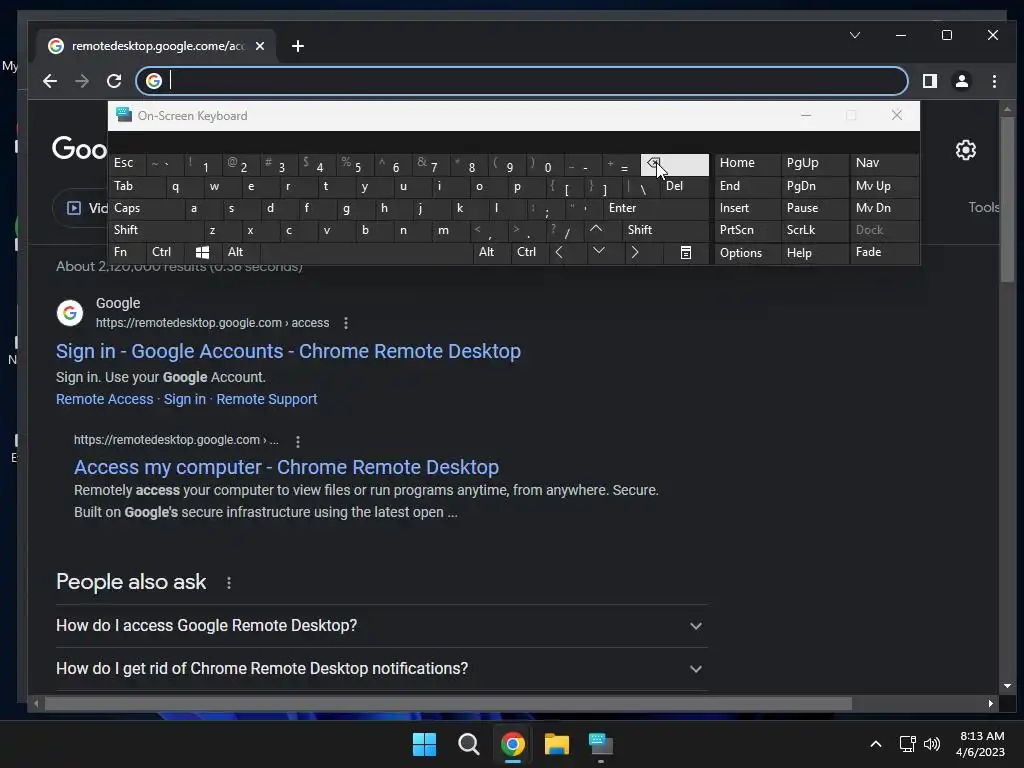
Task: Tap the Windows logo key on keyboard
Action: [x=202, y=253]
